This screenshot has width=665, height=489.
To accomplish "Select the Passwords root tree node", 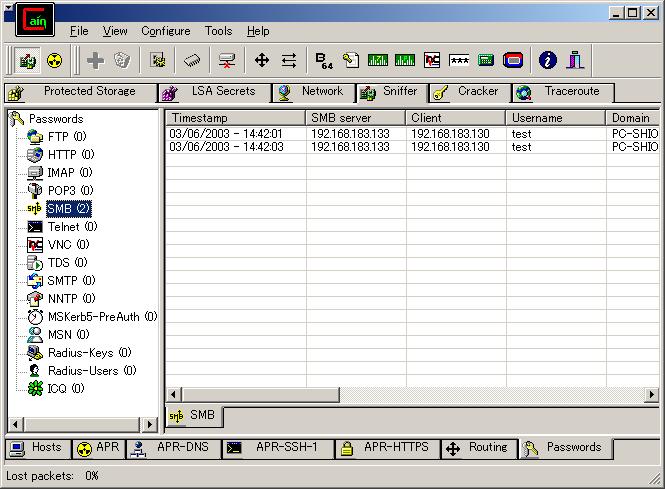I will click(56, 119).
